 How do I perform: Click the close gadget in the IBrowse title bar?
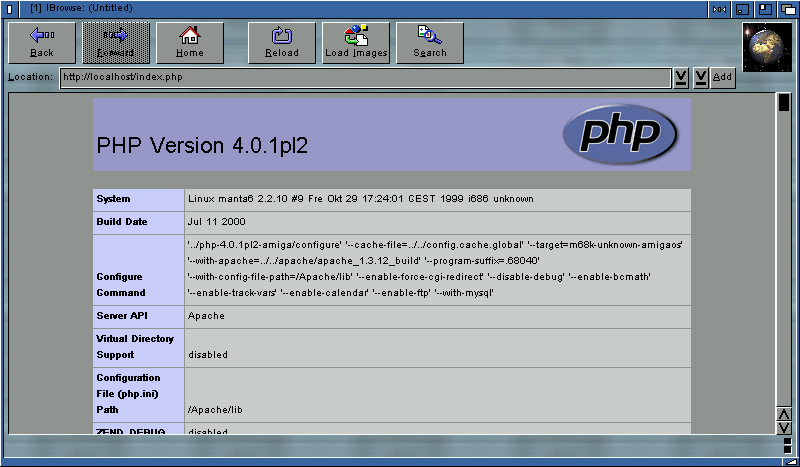pos(10,9)
